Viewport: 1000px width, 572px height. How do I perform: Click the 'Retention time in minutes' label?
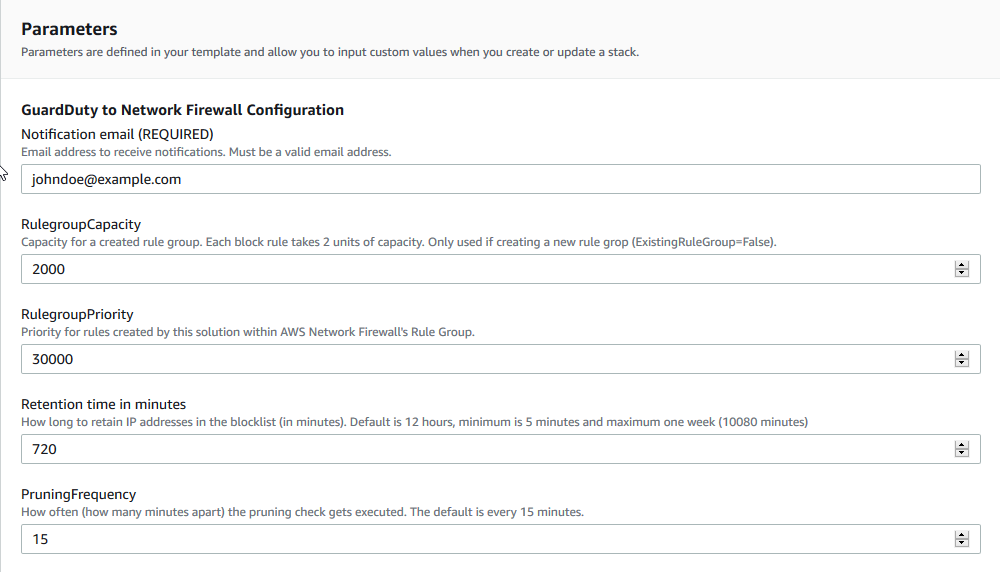tap(103, 404)
